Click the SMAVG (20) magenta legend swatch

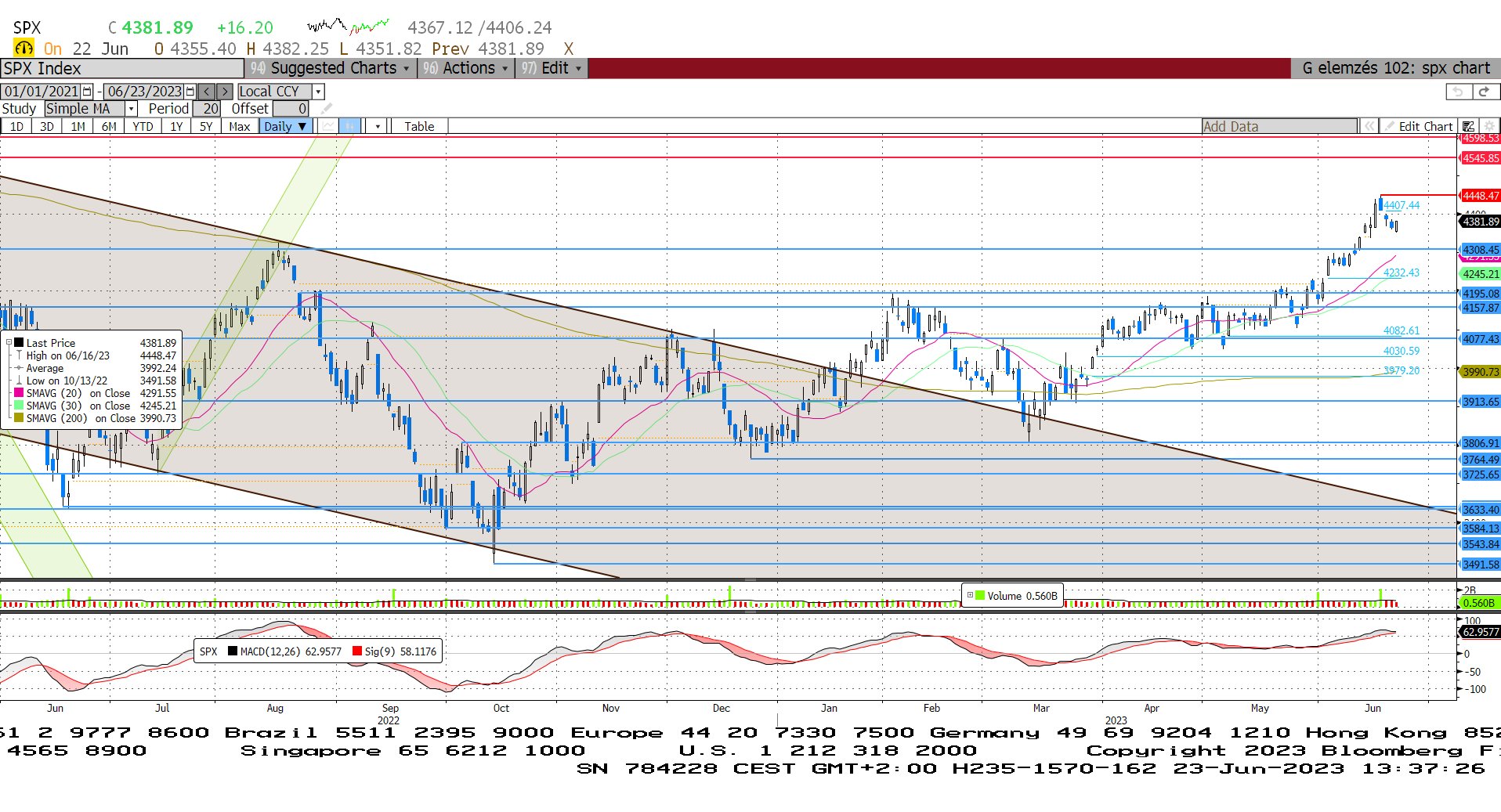coord(18,393)
